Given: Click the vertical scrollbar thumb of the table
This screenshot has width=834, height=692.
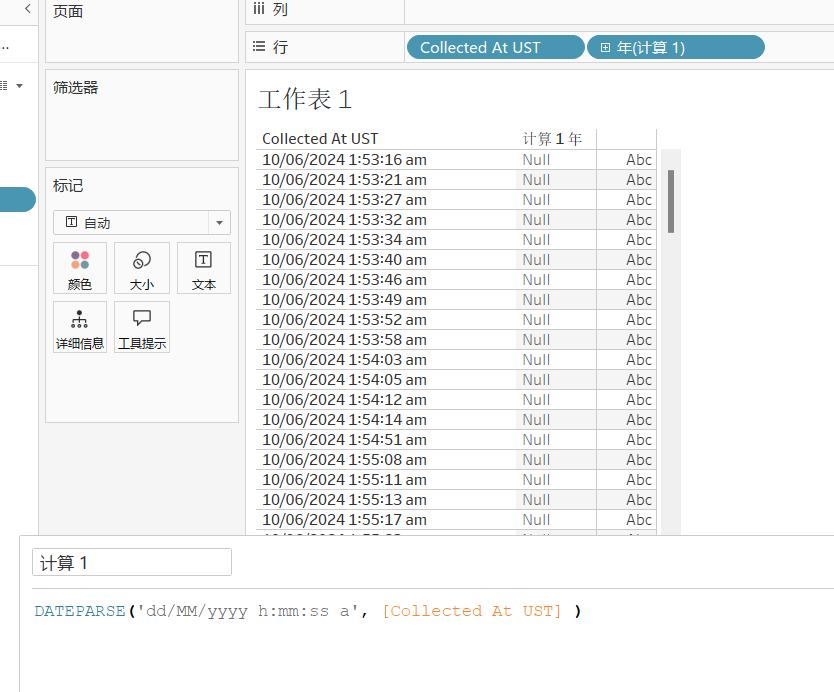Looking at the screenshot, I should [671, 201].
